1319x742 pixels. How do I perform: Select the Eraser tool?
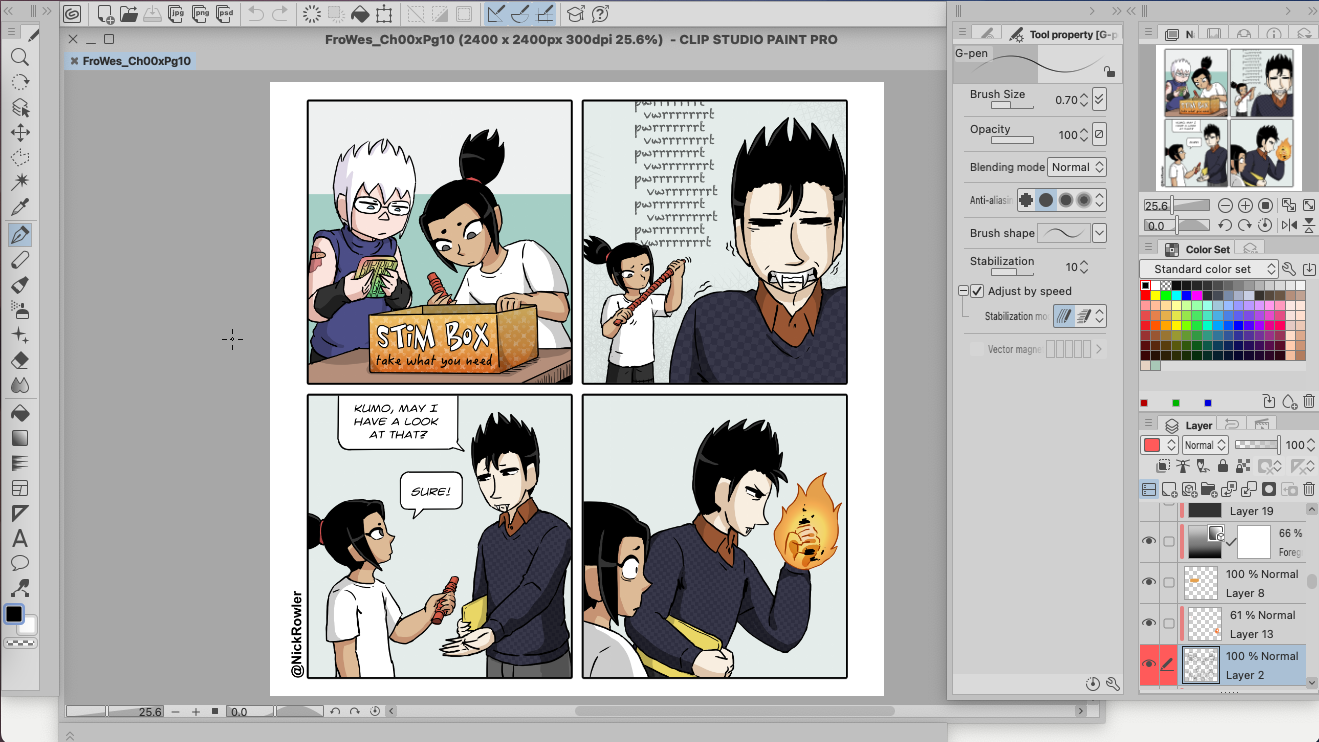(20, 360)
